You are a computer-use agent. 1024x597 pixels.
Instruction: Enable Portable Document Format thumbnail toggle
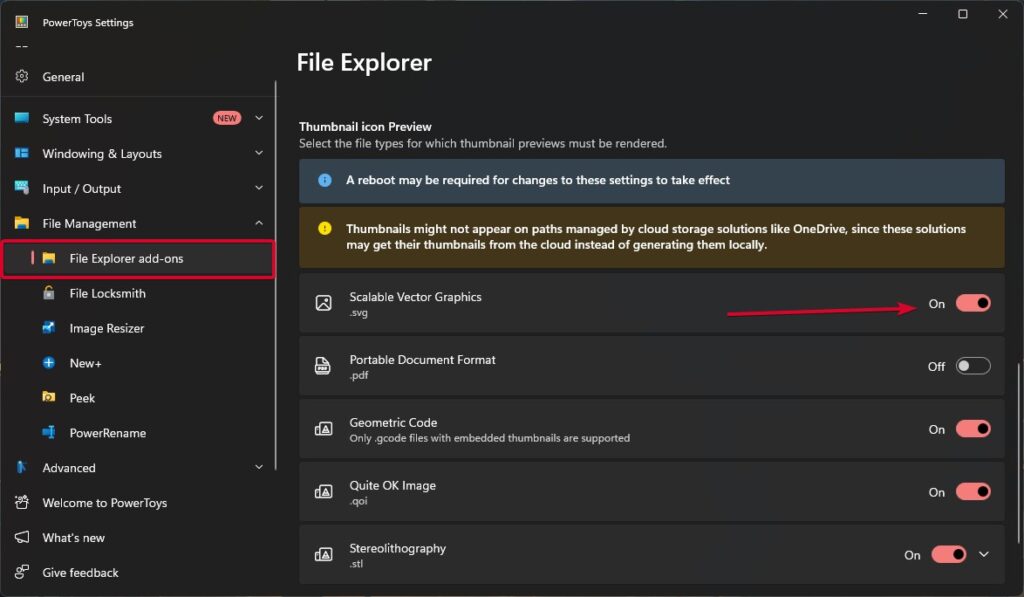coord(973,366)
